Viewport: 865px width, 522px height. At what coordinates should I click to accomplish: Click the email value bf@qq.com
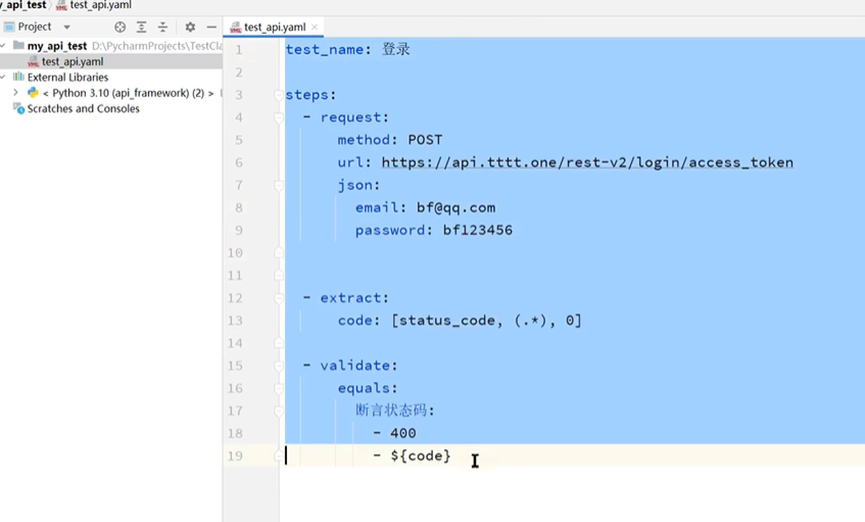(456, 208)
